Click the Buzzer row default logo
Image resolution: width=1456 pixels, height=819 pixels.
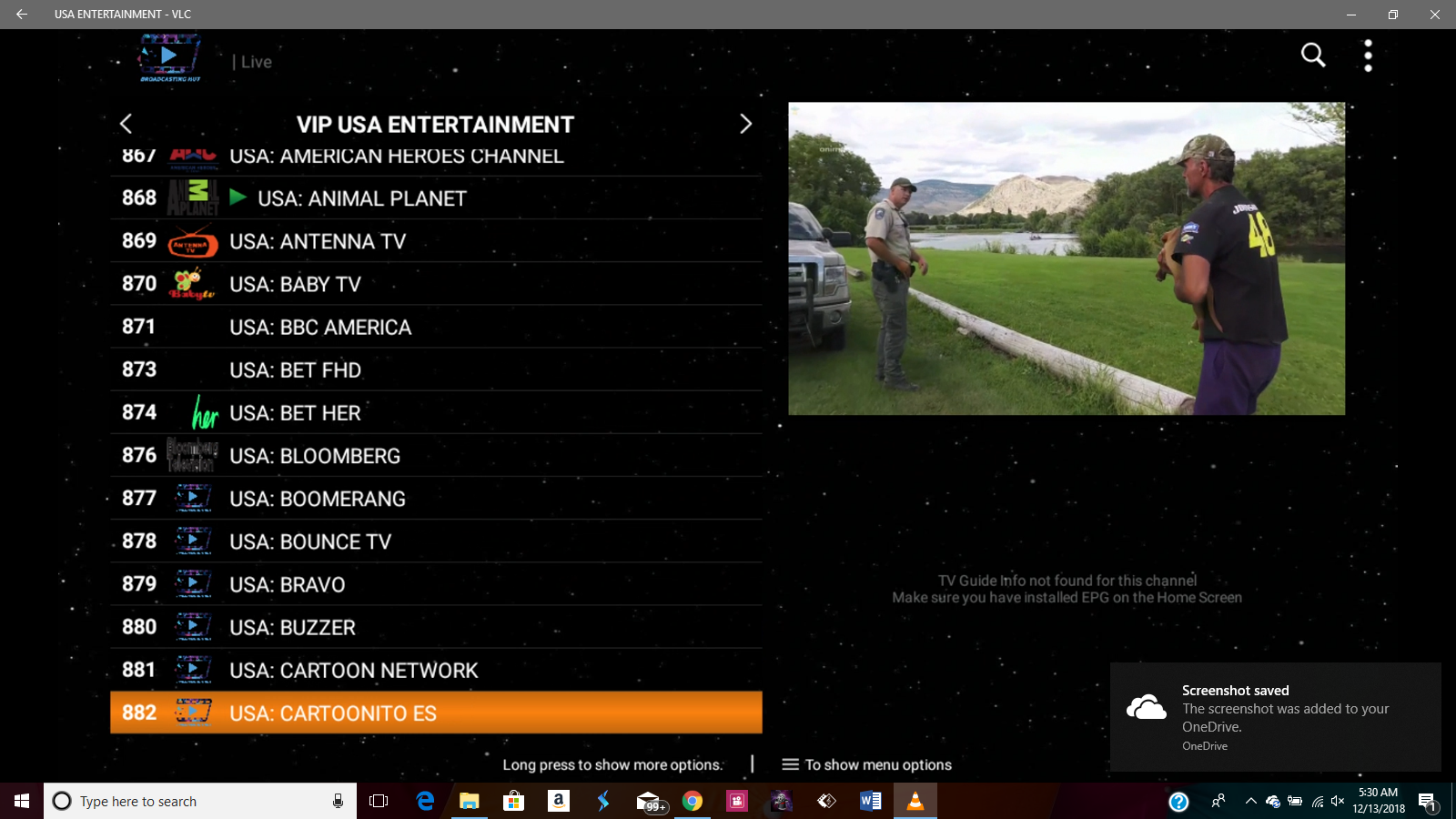pyautogui.click(x=193, y=626)
